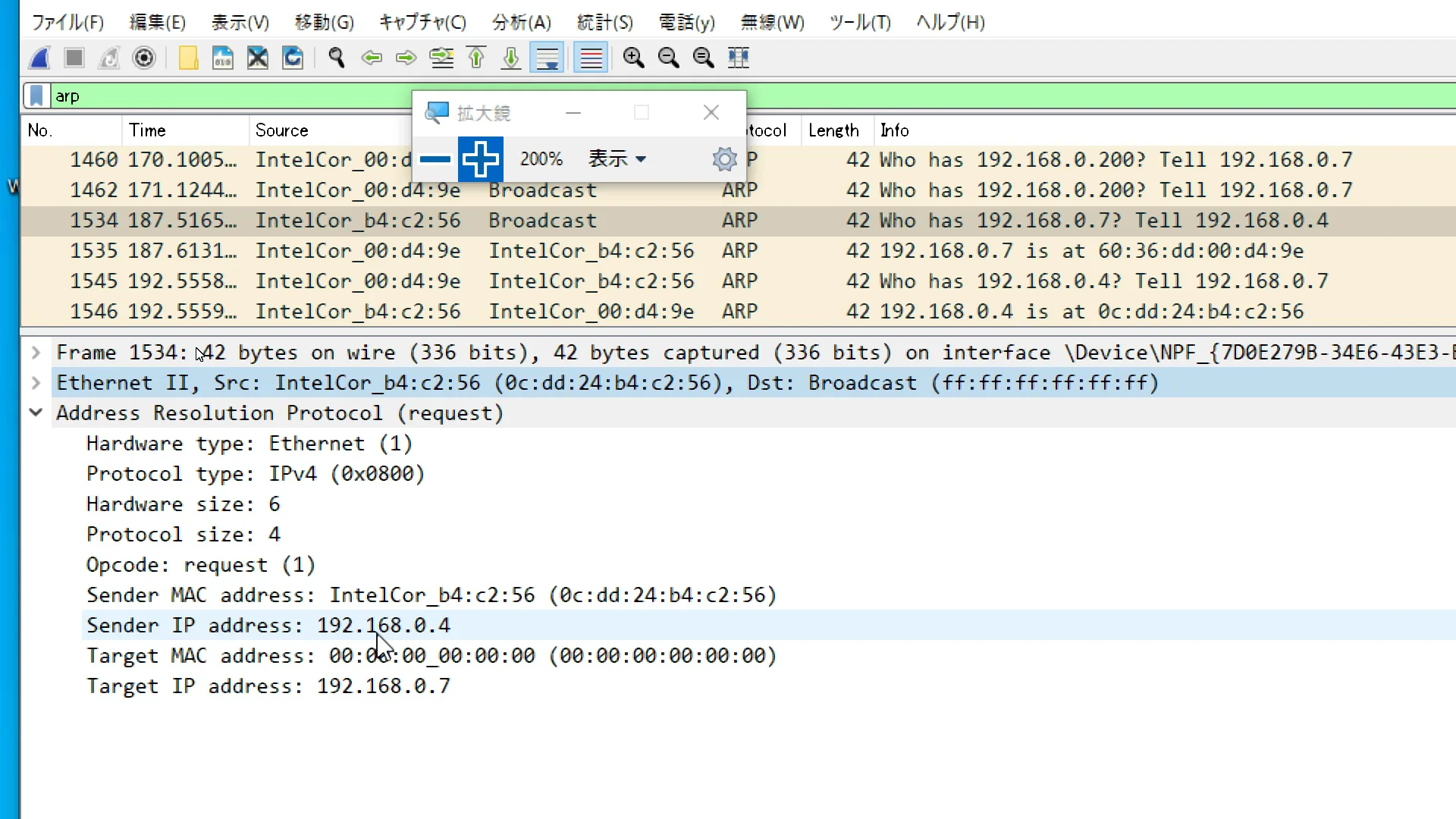Select packet 1535 ARP reply row
This screenshot has height=819, width=1456.
[738, 251]
